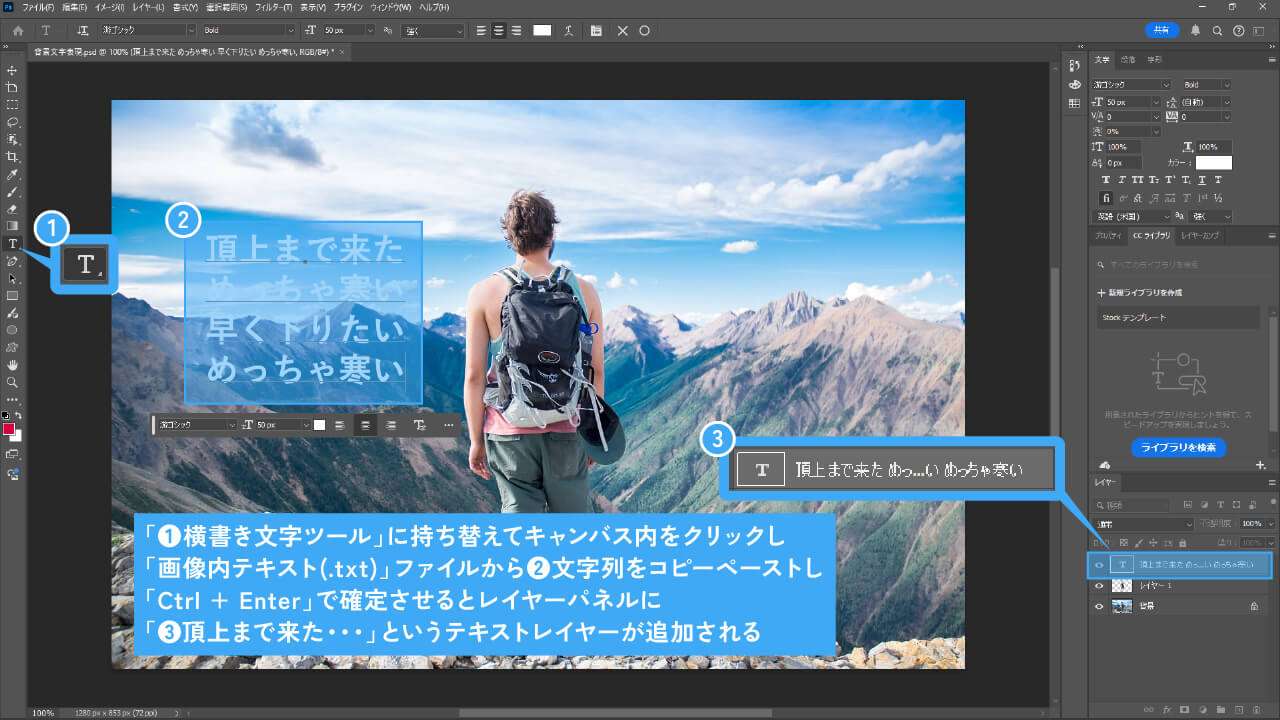Open more options on contextual task bar

tap(448, 425)
